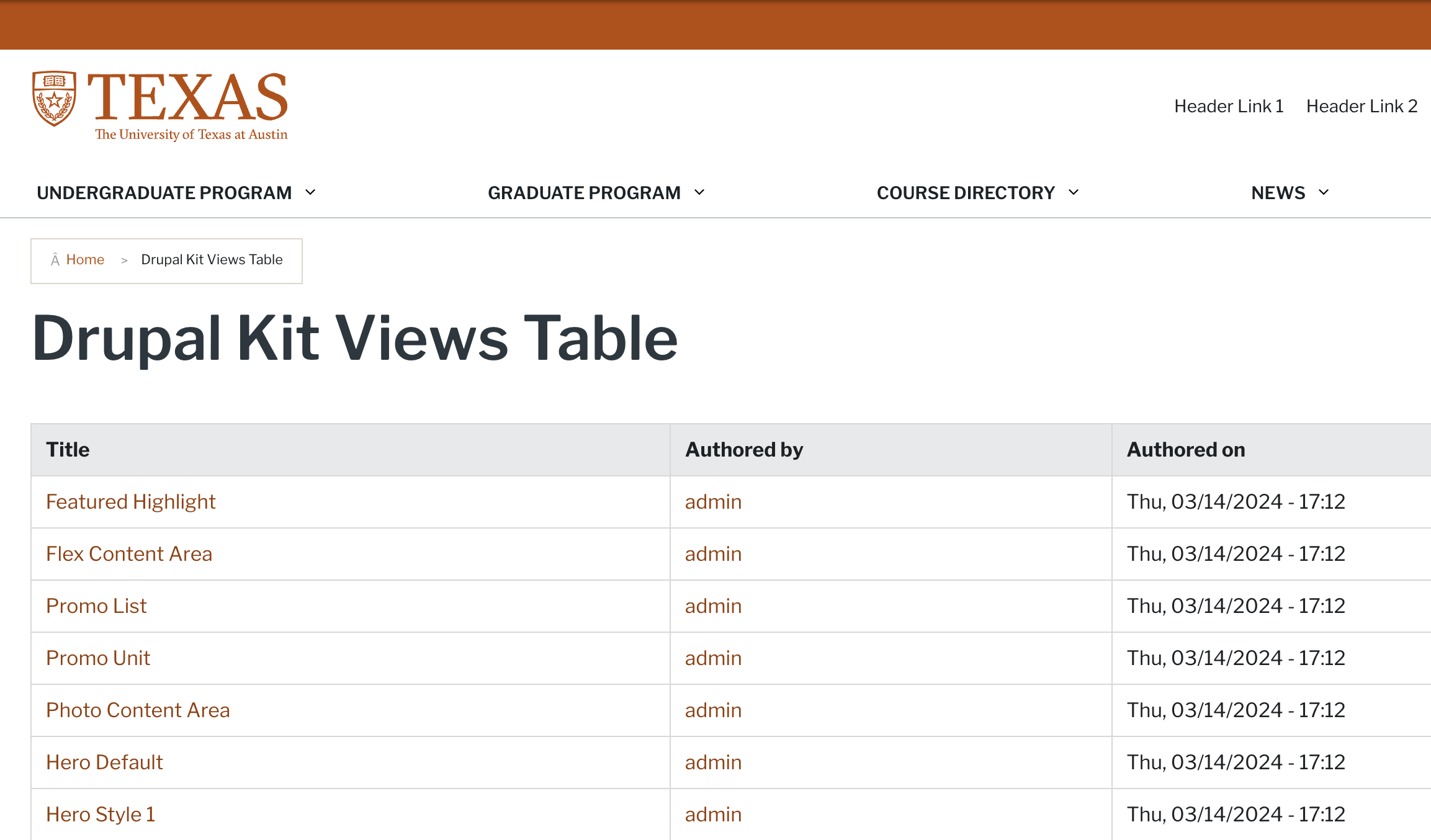
Task: Open the Hero Default entry
Action: [x=104, y=762]
